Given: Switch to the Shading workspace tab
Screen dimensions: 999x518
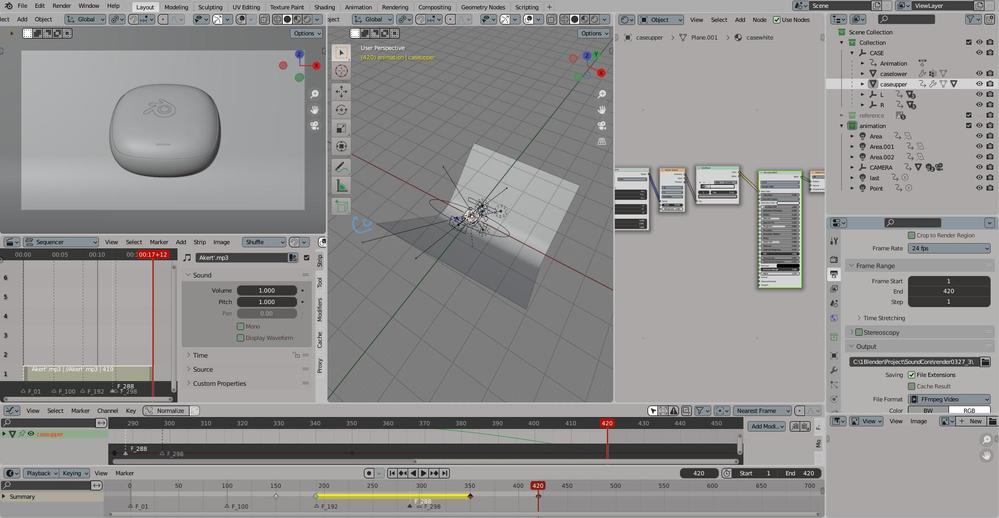Looking at the screenshot, I should [x=324, y=7].
